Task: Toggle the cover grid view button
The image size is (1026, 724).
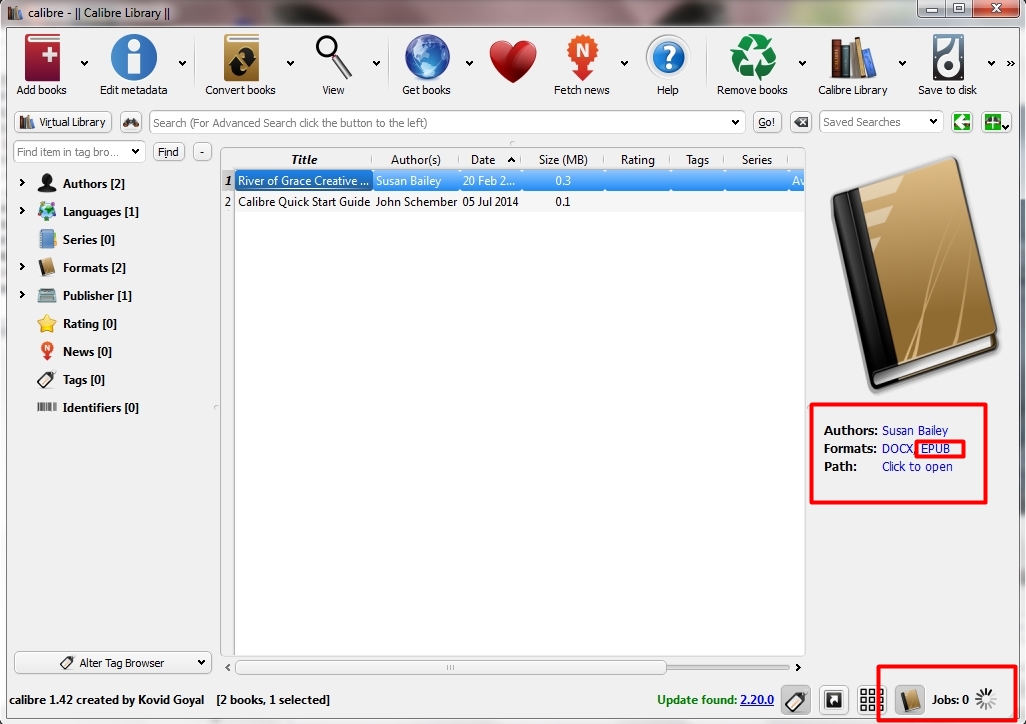Action: click(871, 700)
